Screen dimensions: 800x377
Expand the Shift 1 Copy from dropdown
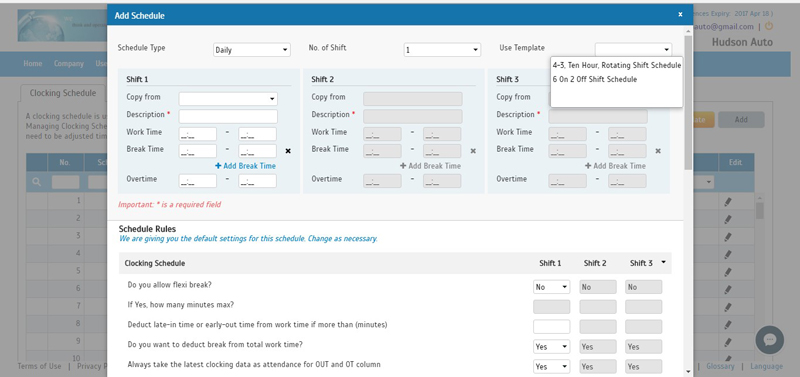[228, 99]
